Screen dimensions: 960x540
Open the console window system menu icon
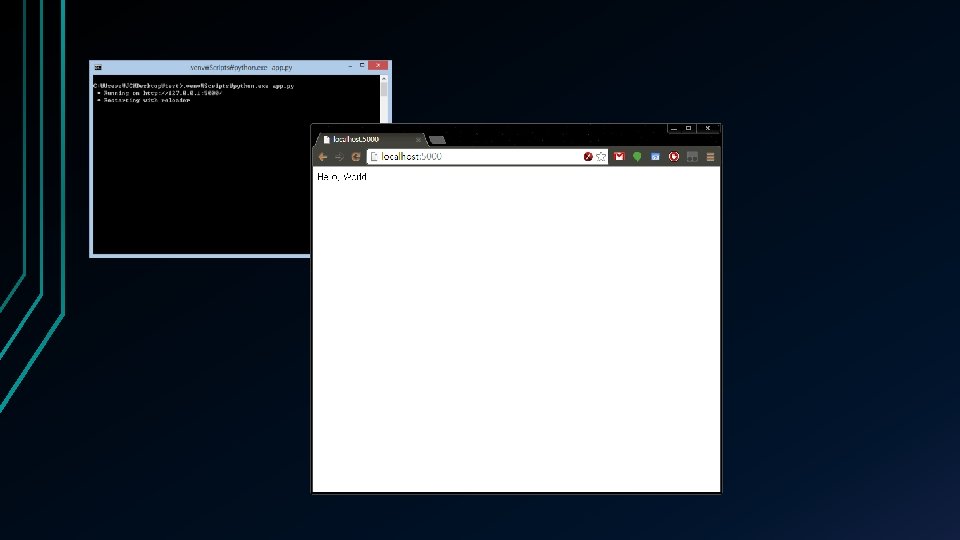pyautogui.click(x=98, y=67)
